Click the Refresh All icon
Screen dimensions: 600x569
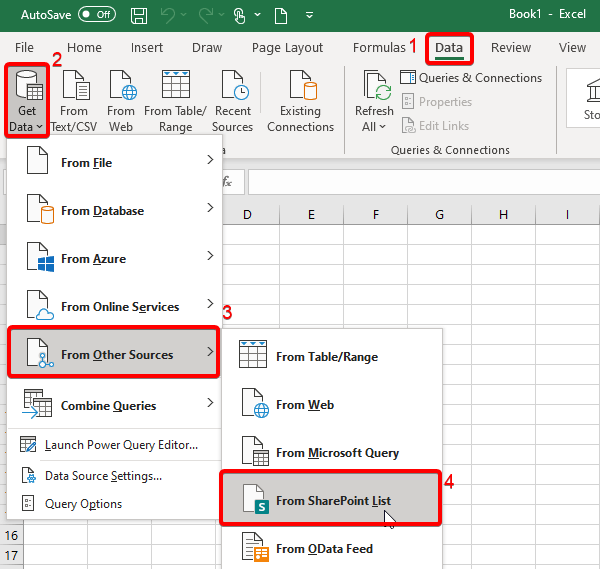click(376, 87)
